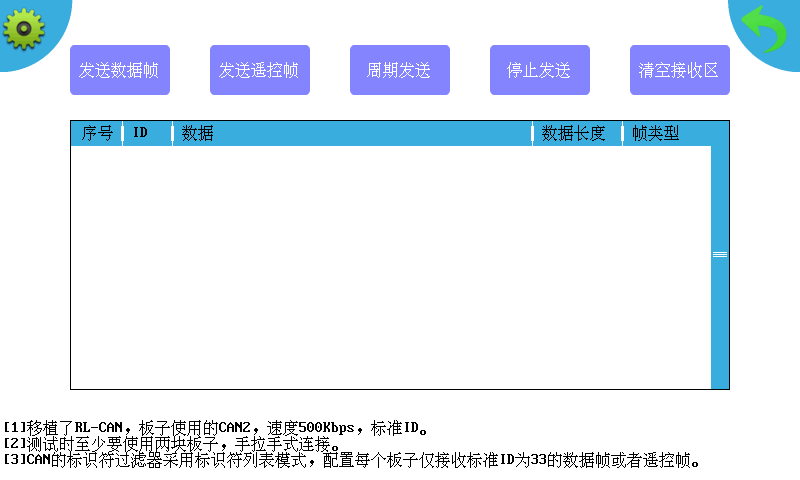Image resolution: width=800 pixels, height=480 pixels.
Task: Click note [2] about using two boards
Action: [171, 444]
